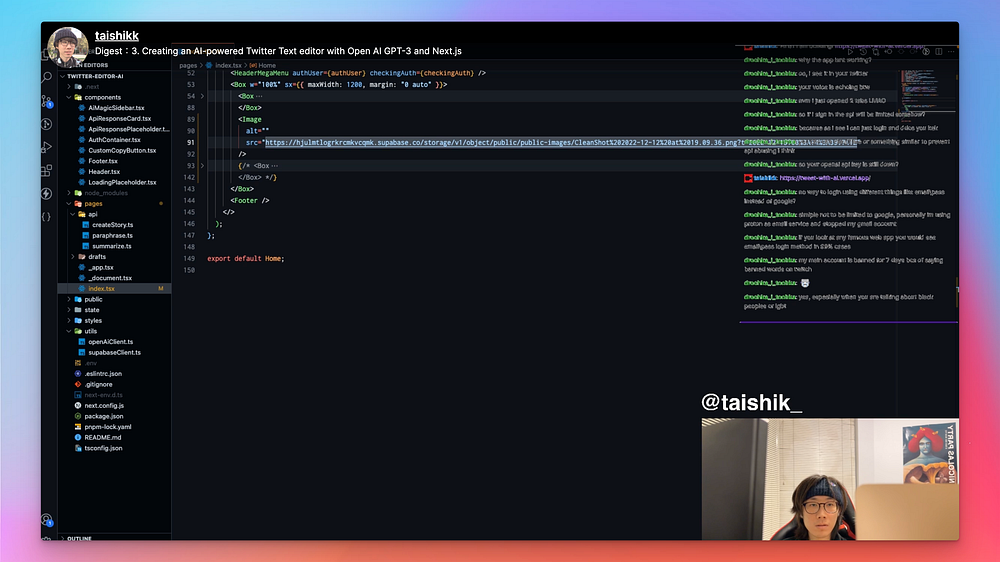
Task: Open the tweet-with-ai.vercel.app chat link
Action: [x=825, y=178]
